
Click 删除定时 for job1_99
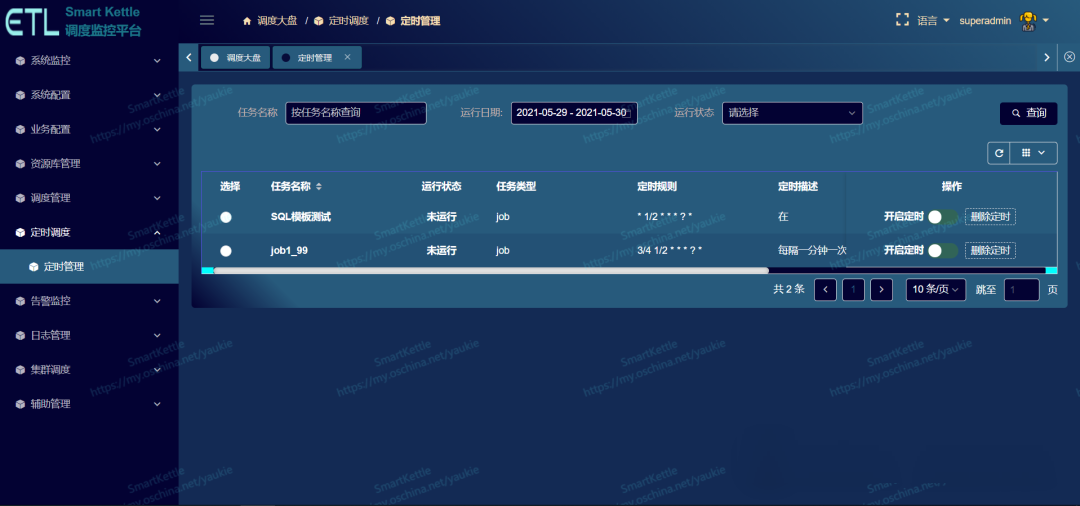click(990, 251)
